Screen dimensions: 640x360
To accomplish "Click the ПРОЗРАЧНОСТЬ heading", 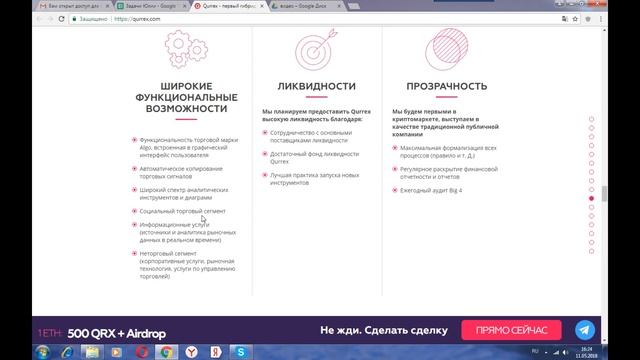I will [447, 86].
